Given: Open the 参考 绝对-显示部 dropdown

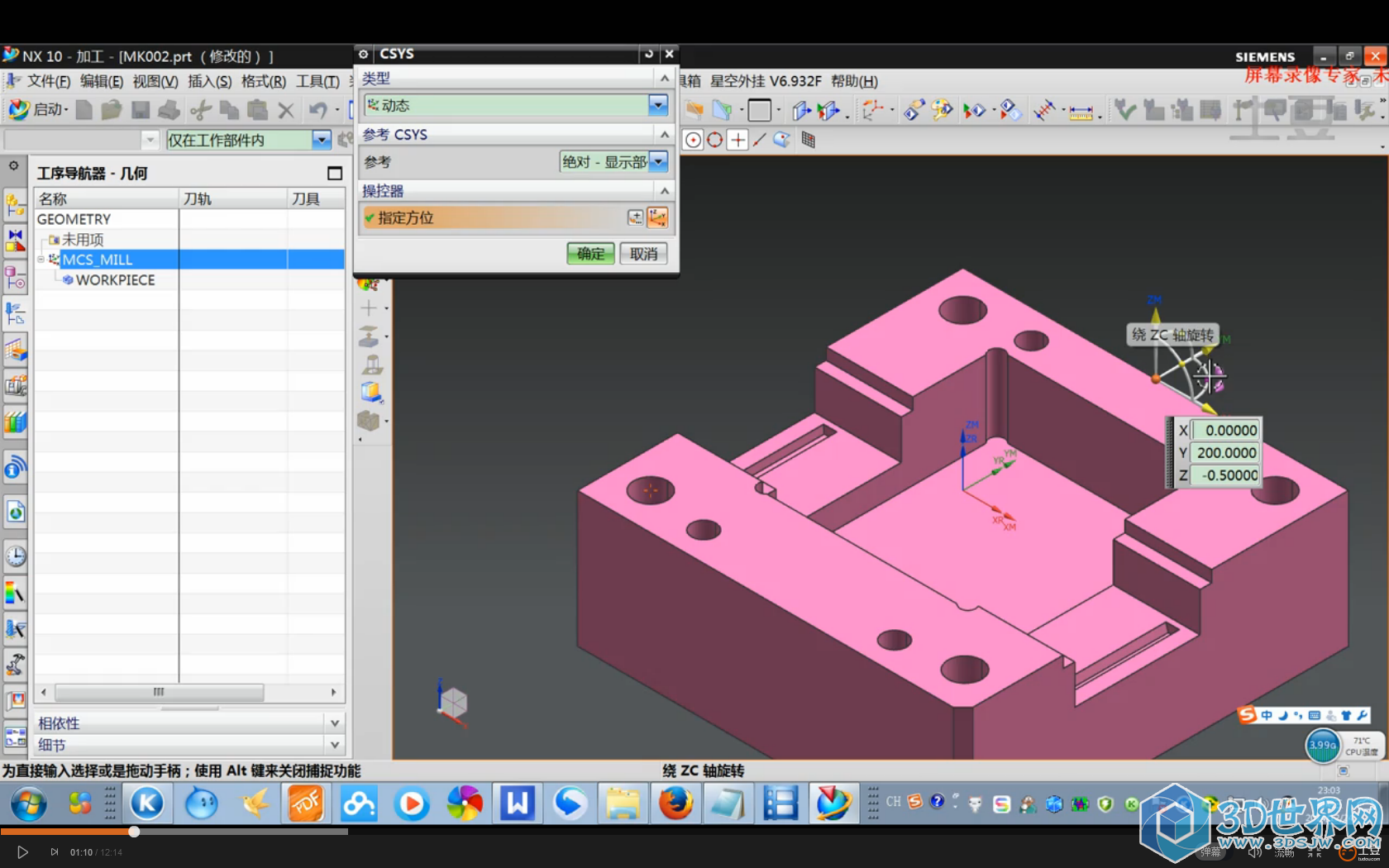Looking at the screenshot, I should pos(659,162).
